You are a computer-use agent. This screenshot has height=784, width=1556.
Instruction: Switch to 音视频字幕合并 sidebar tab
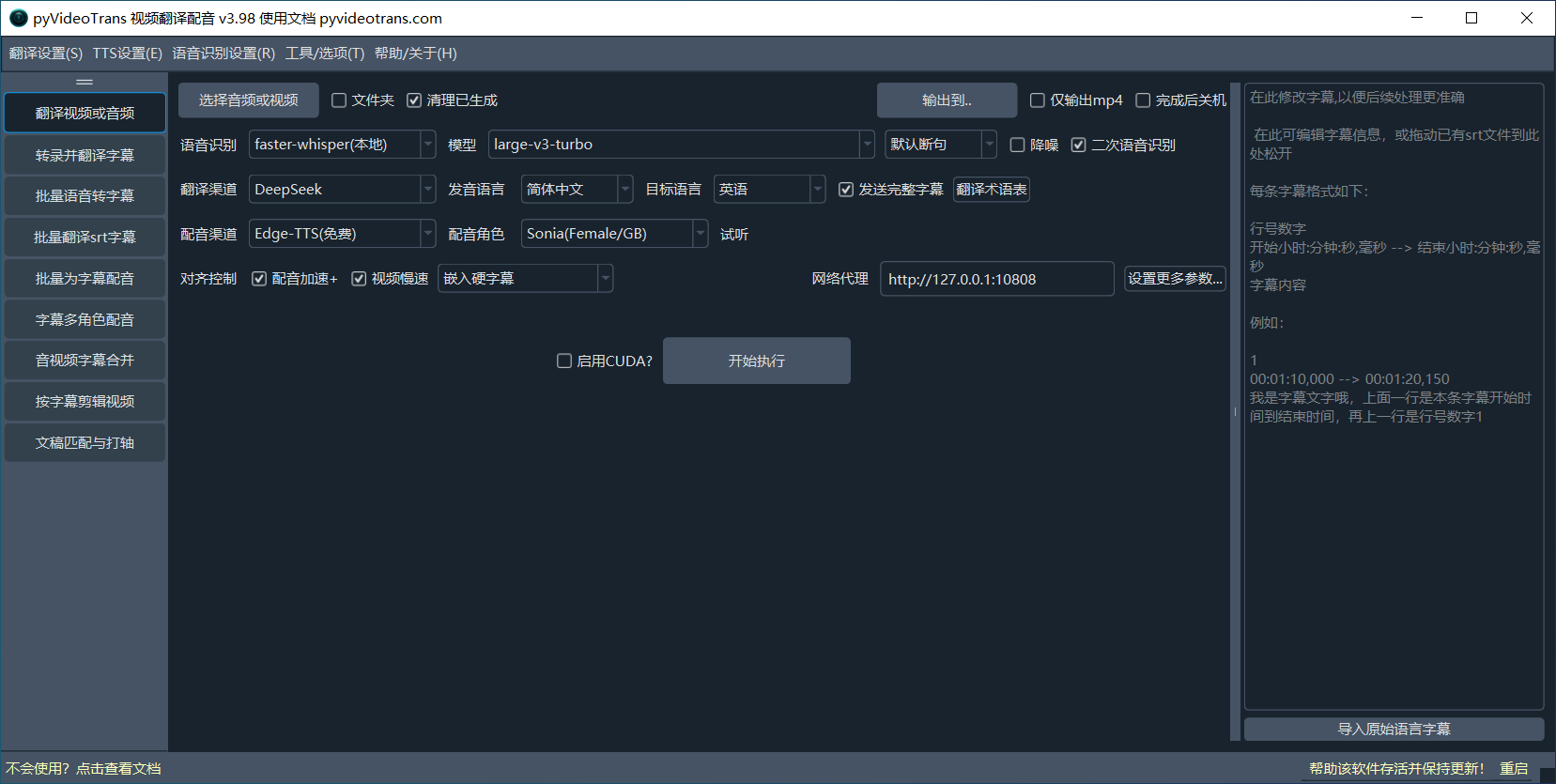coord(85,361)
